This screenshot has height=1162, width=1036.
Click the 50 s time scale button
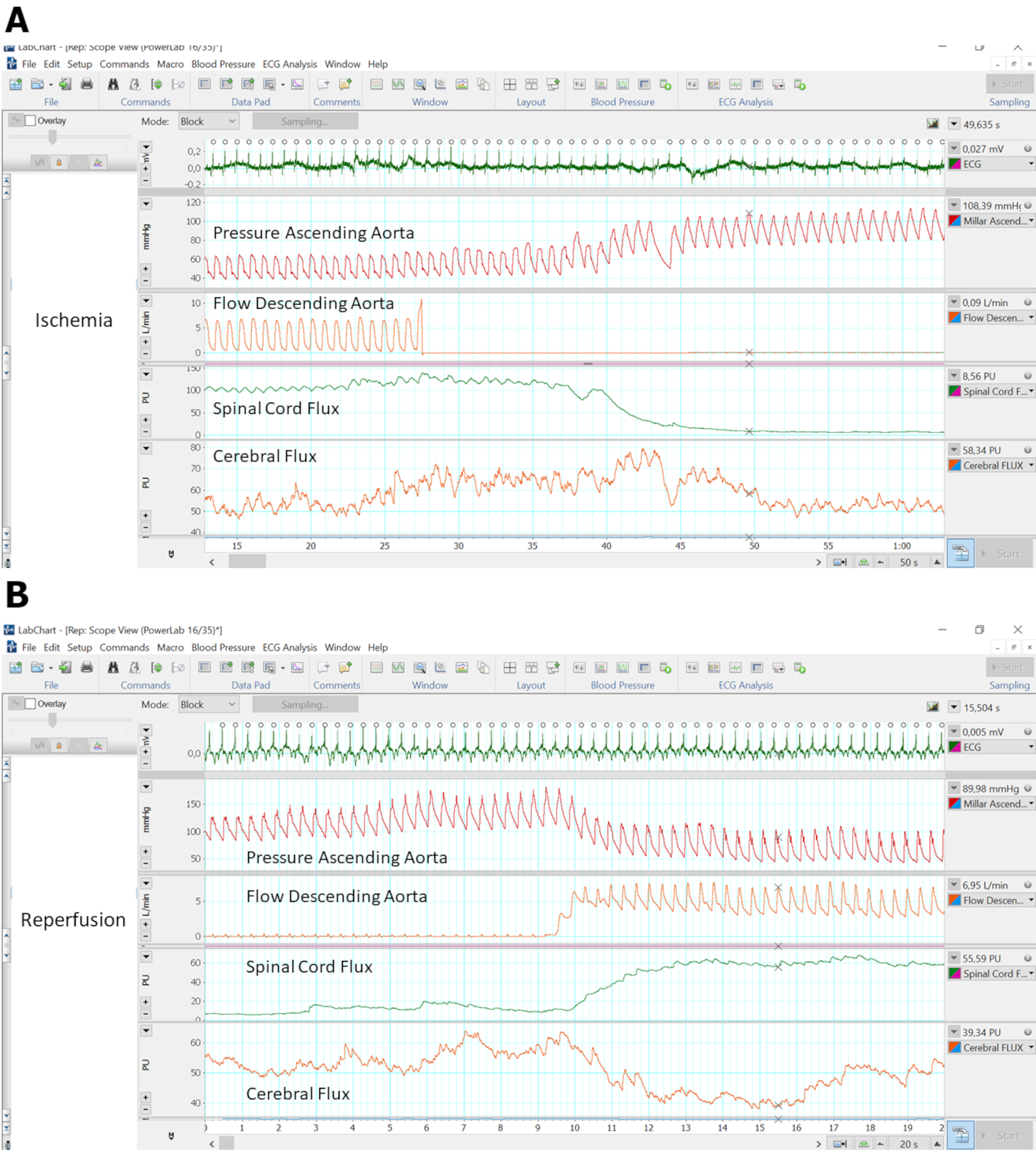(x=909, y=562)
